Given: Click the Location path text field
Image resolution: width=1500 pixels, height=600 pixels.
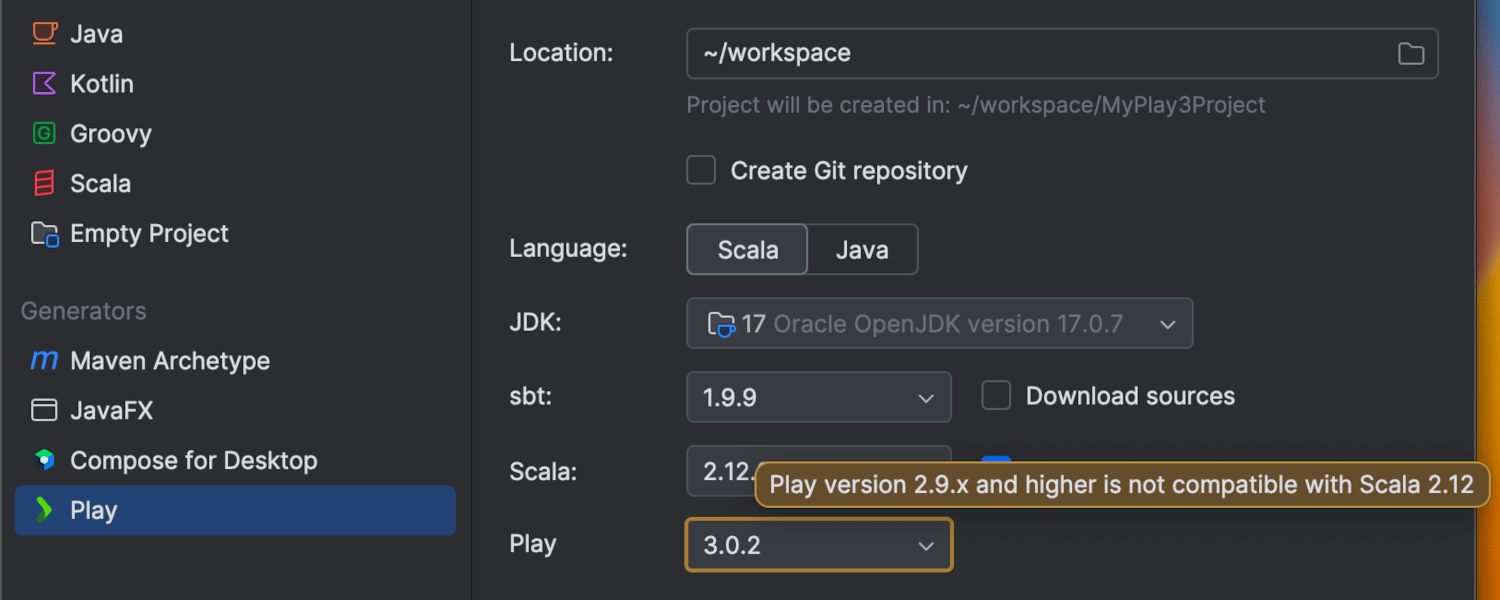Looking at the screenshot, I should [x=1030, y=54].
